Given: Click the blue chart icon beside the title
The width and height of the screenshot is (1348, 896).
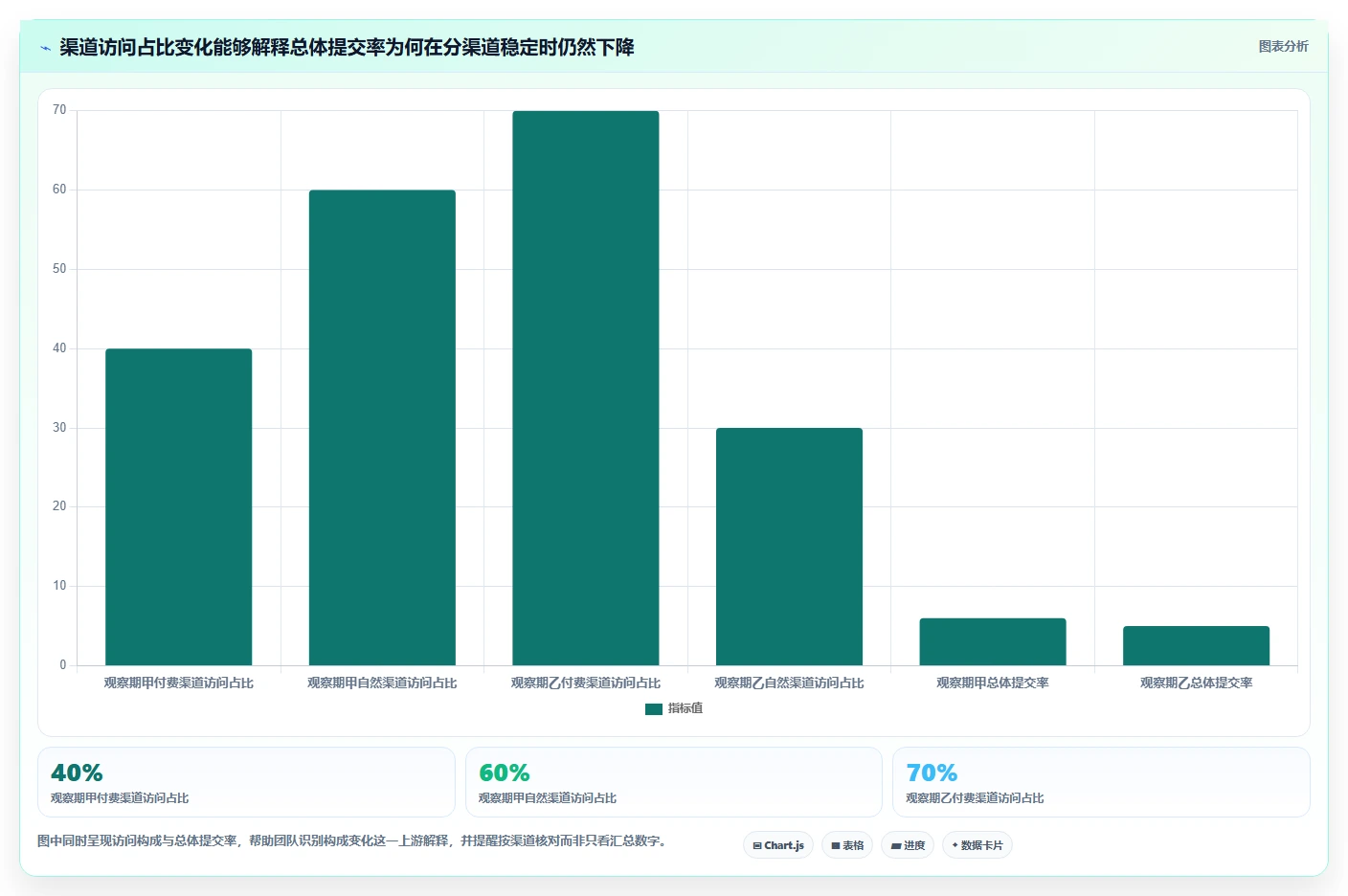Looking at the screenshot, I should click(45, 48).
